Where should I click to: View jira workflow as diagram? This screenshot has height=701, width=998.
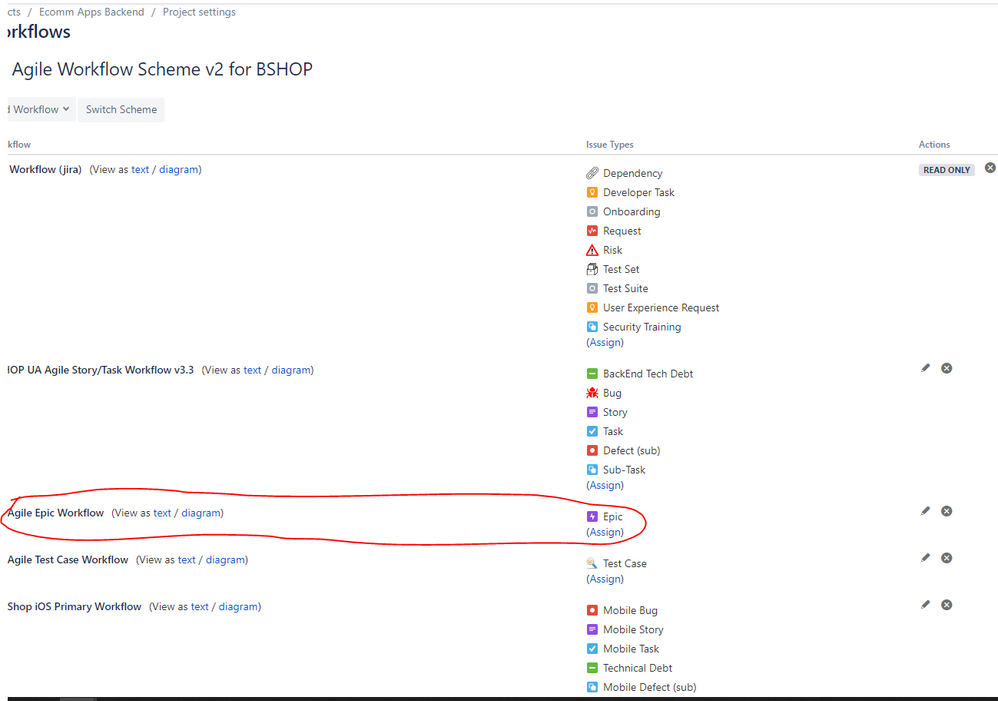(179, 169)
